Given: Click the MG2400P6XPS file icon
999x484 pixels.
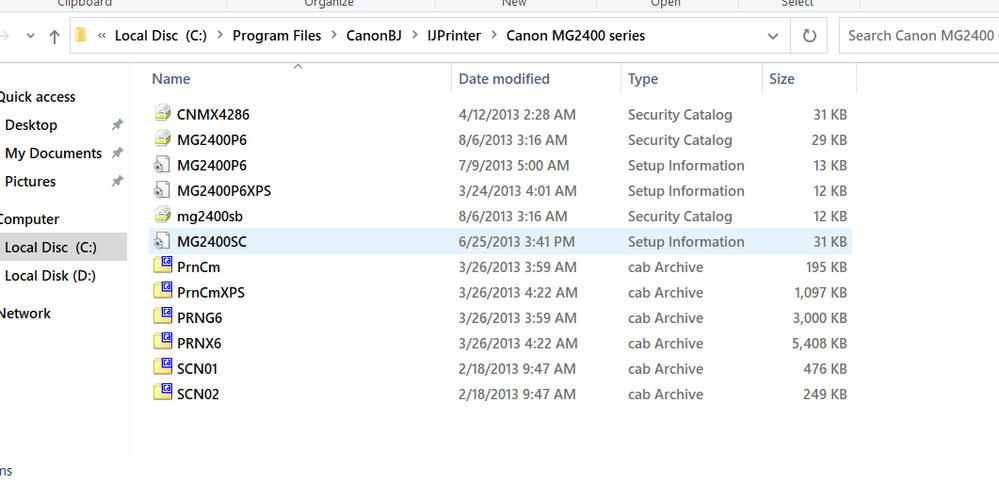Looking at the screenshot, I should 162,190.
